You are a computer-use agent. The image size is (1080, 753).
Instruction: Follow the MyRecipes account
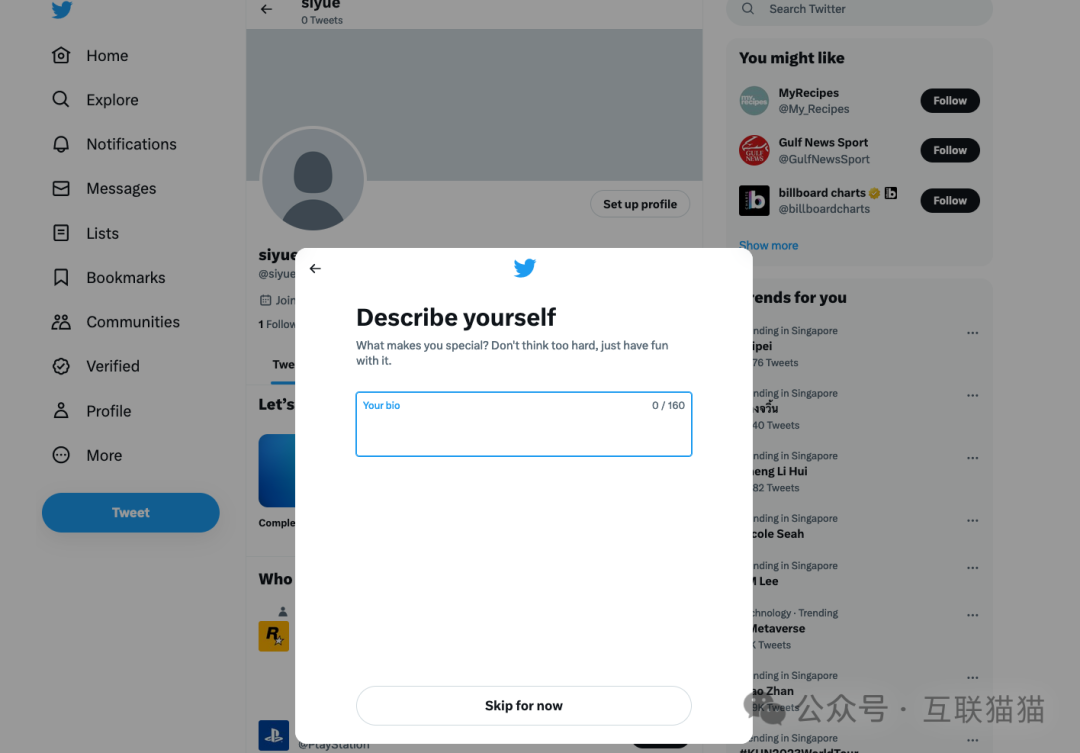[x=950, y=101]
